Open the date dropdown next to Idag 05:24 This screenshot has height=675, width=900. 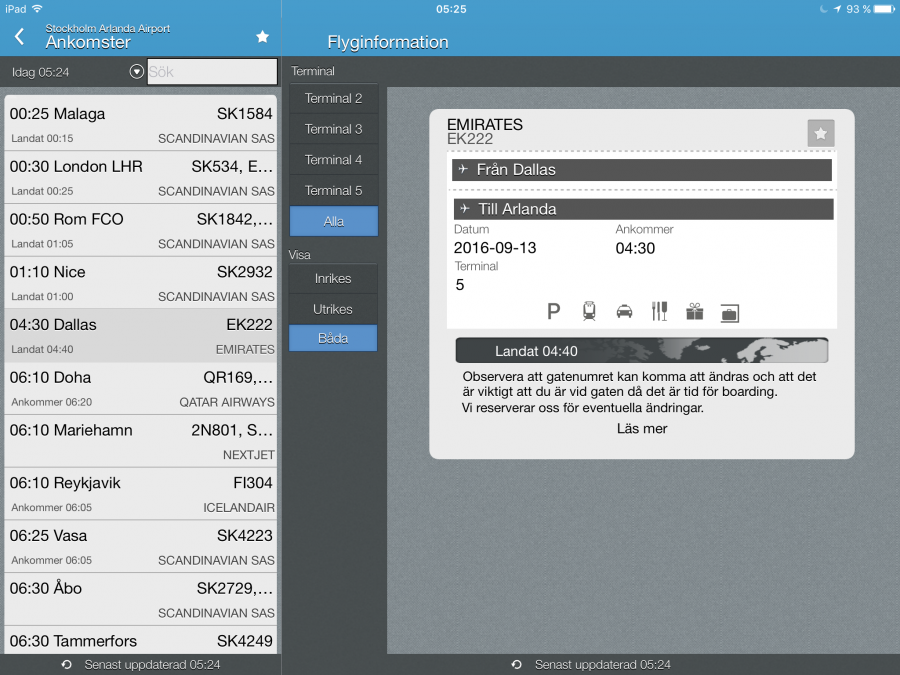pyautogui.click(x=137, y=72)
